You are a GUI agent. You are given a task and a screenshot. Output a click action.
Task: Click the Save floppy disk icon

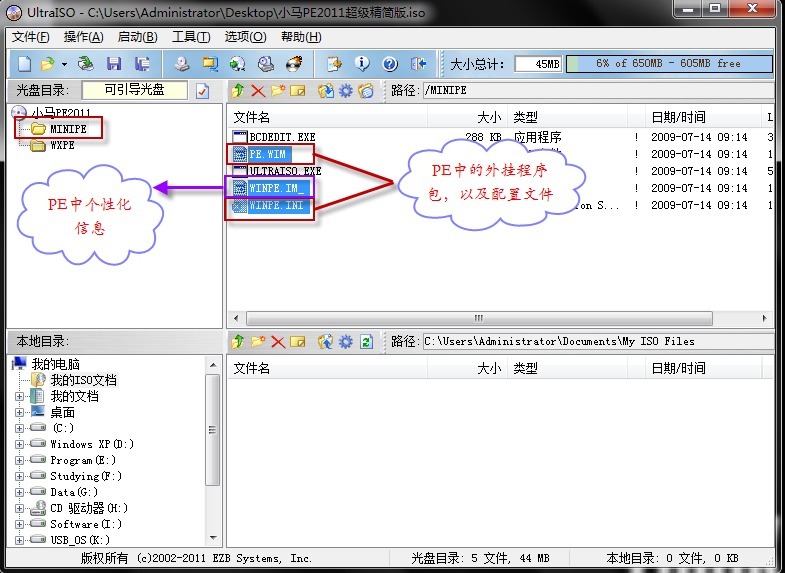(114, 64)
